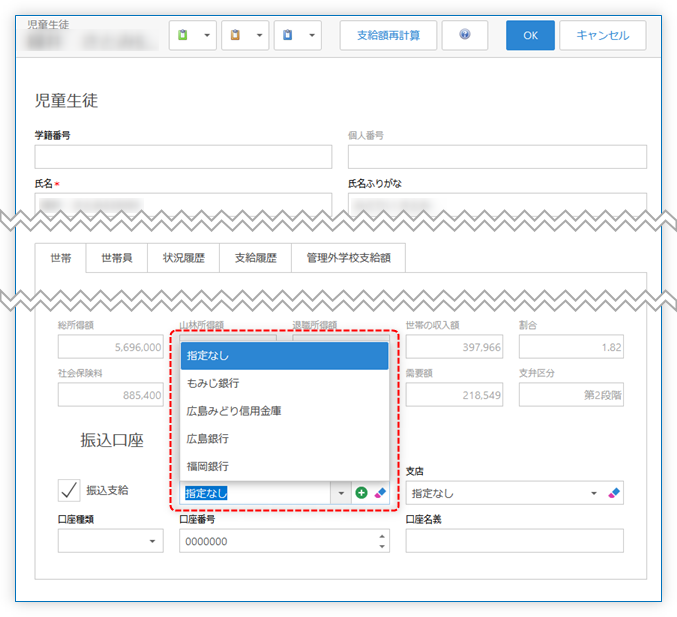Toggle the 振込支給 checkbox
This screenshot has height=617, width=677.
[69, 490]
